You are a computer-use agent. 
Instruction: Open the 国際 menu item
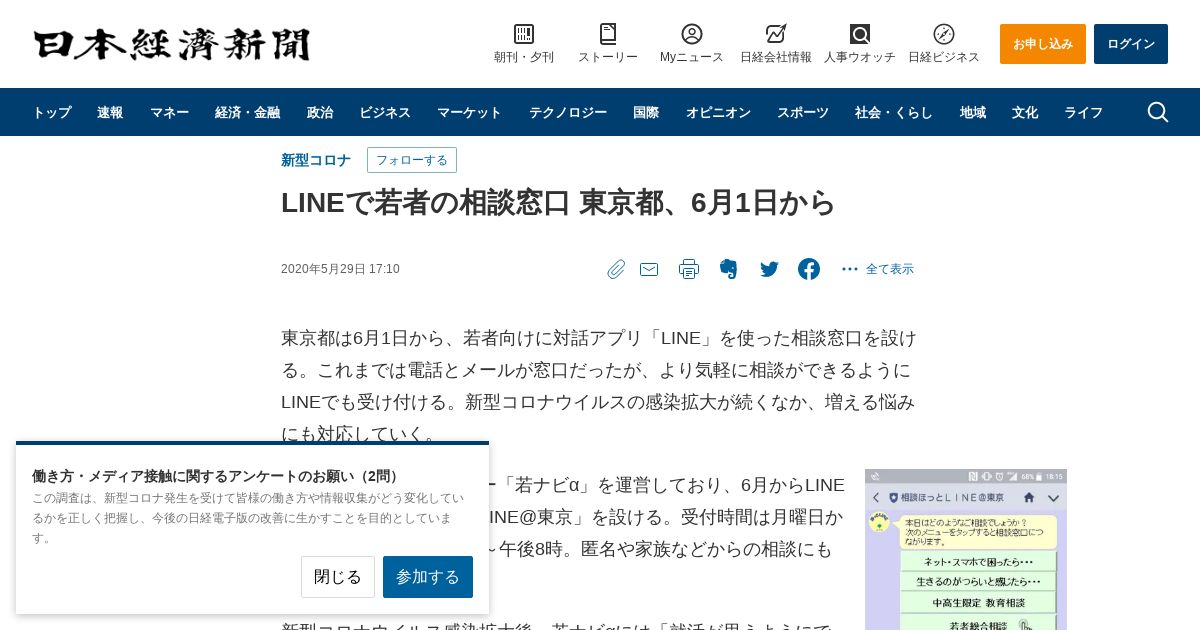click(x=646, y=112)
